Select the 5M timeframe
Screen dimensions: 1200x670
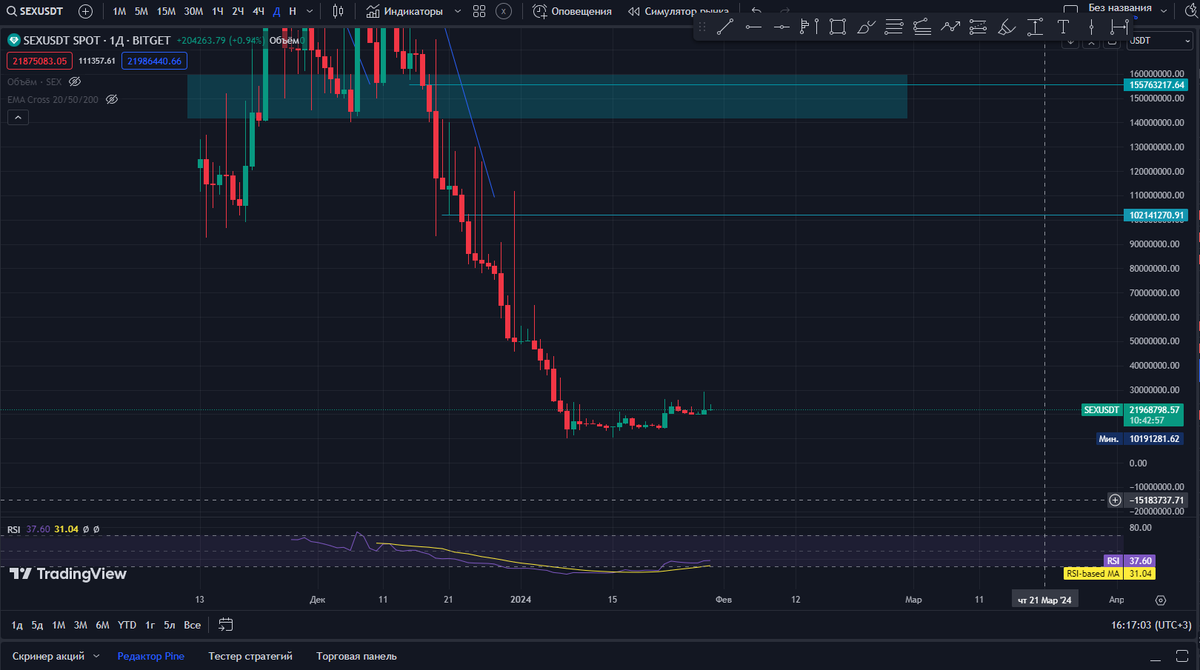(x=141, y=11)
